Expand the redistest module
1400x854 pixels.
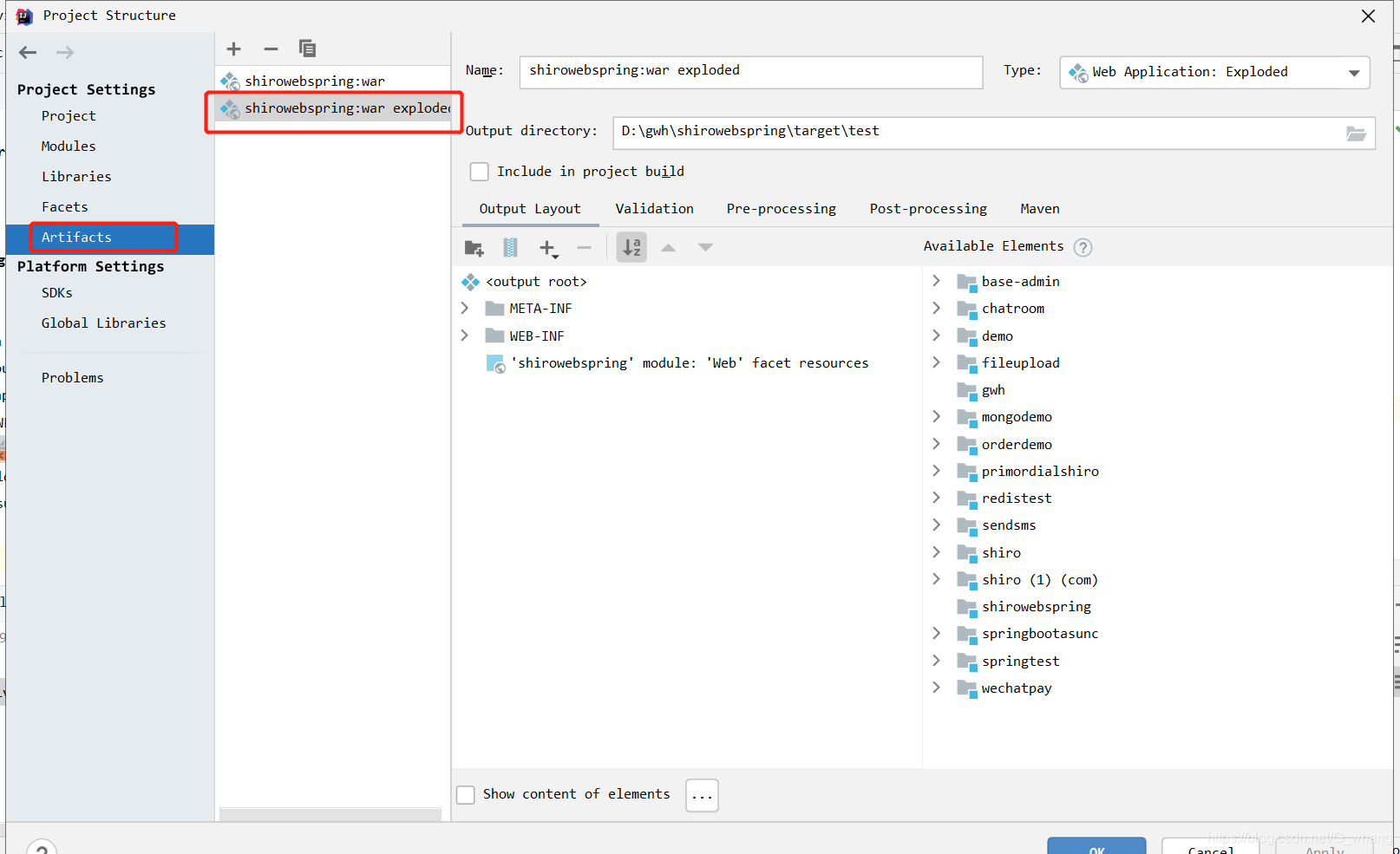click(936, 498)
